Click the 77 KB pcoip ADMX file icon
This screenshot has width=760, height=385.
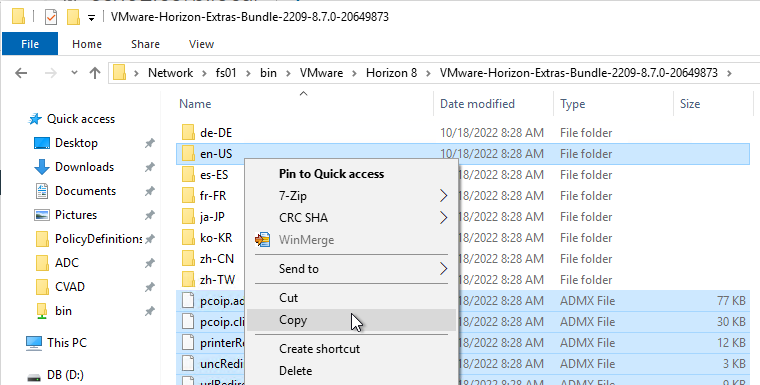188,301
